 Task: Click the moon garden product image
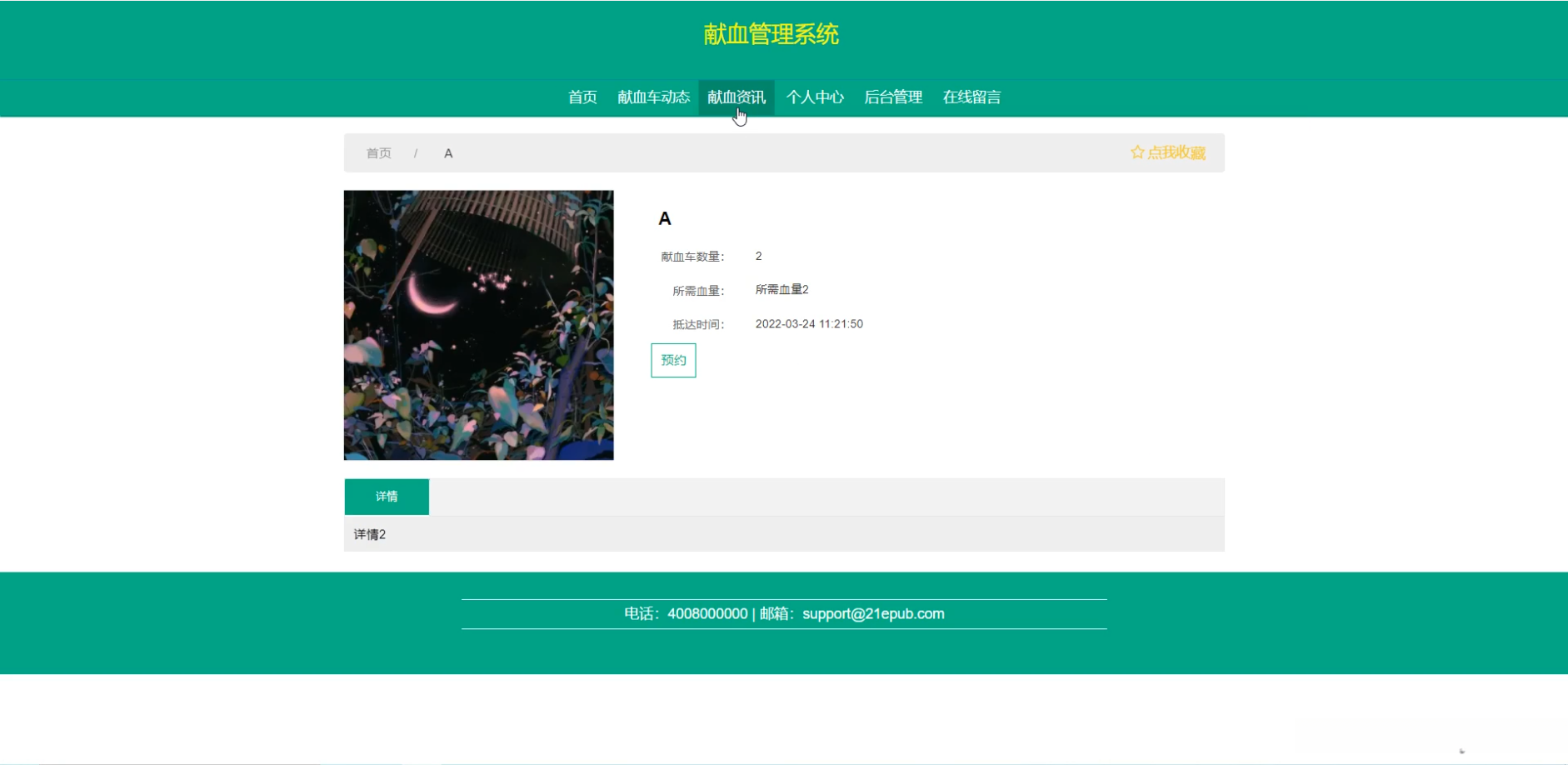[x=479, y=325]
